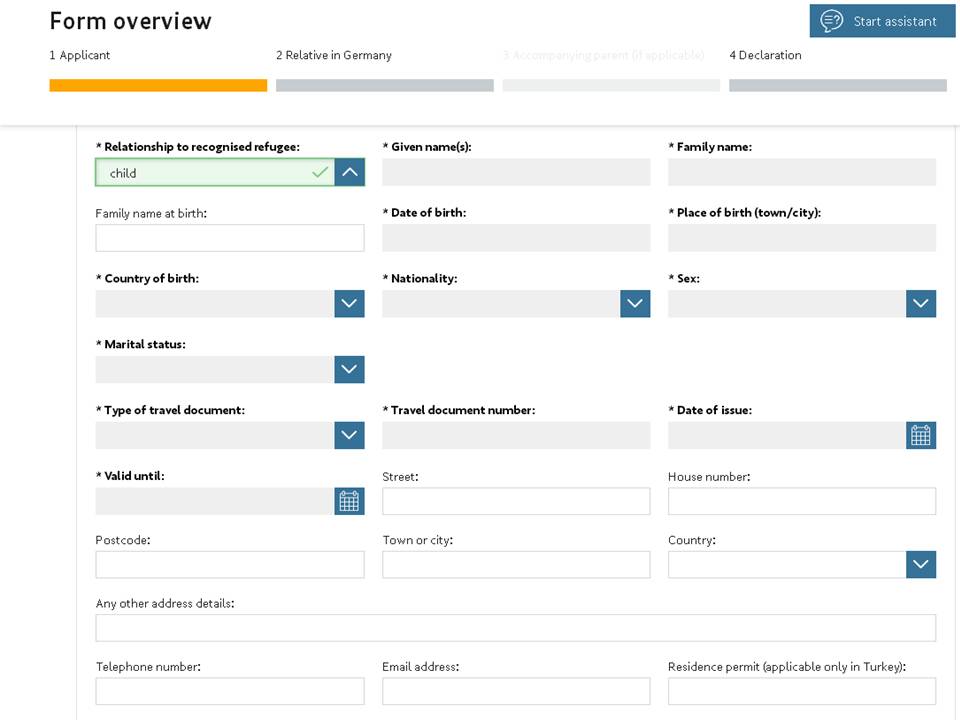Image resolution: width=960 pixels, height=720 pixels.
Task: Expand the Type of travel document dropdown
Action: 348,435
